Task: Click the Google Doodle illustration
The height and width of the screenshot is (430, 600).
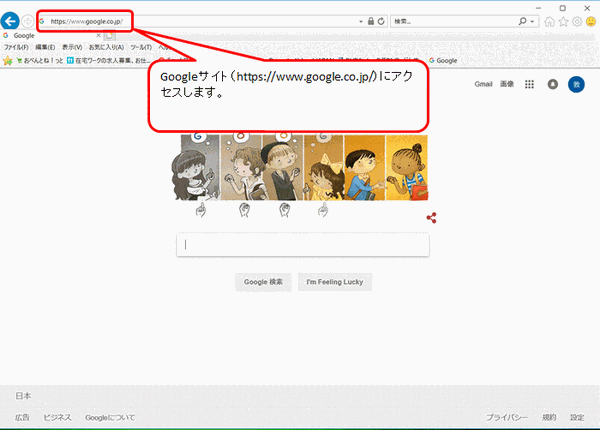Action: [x=300, y=167]
